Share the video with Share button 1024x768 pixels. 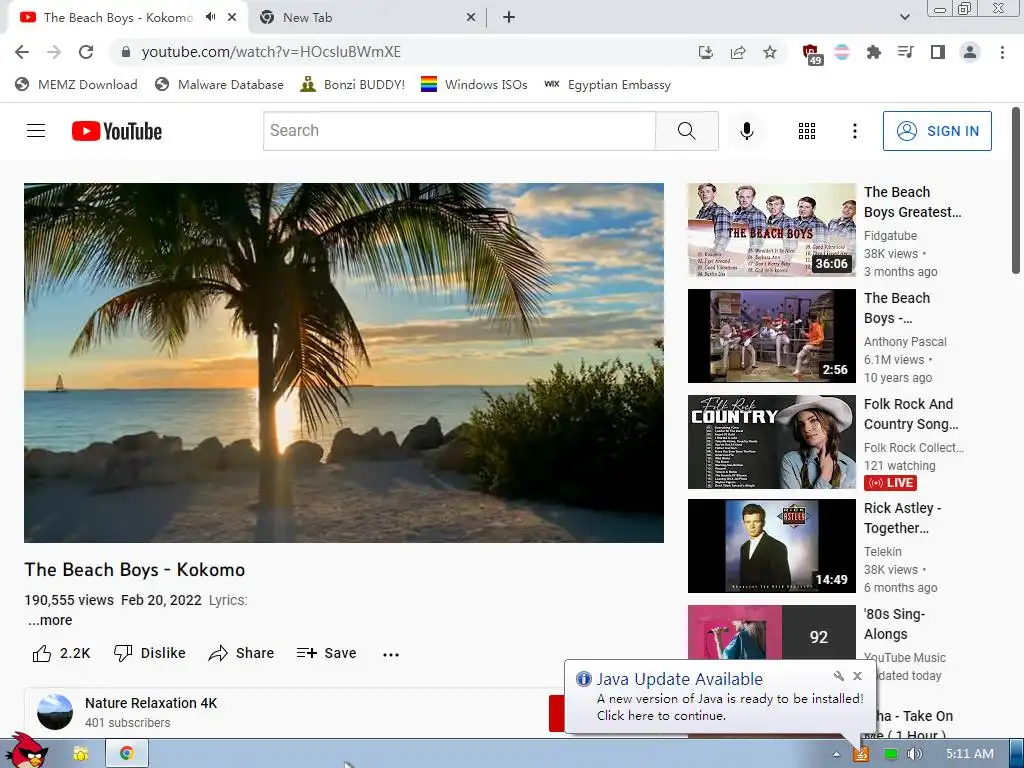(241, 653)
